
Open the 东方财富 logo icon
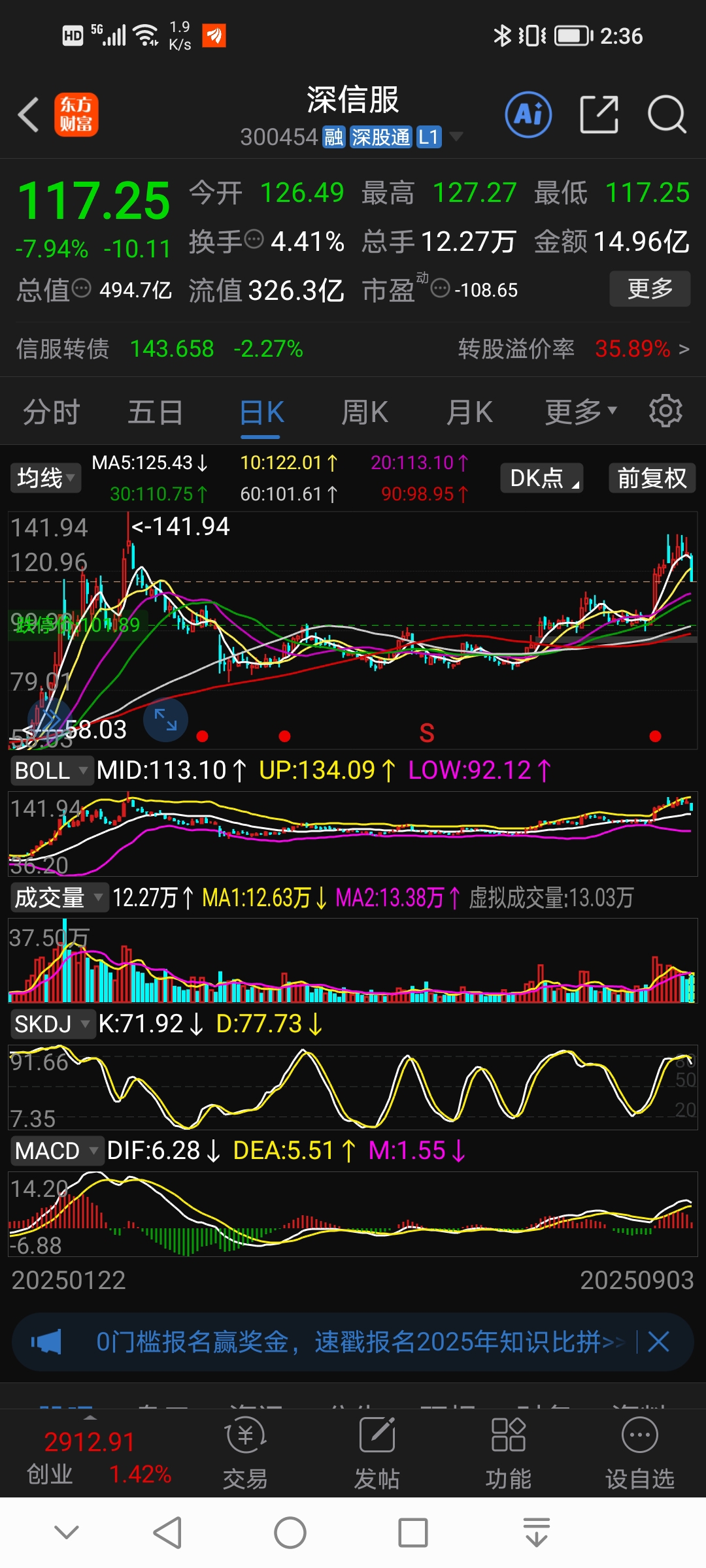click(x=76, y=114)
